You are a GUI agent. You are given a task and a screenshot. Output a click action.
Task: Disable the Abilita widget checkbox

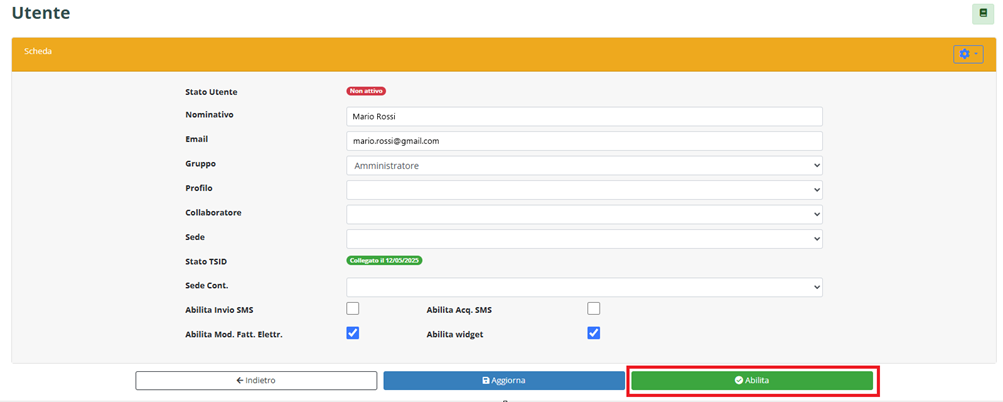[594, 333]
